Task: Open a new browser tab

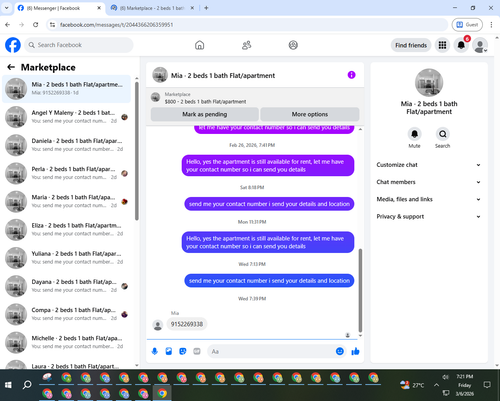Action: (x=206, y=8)
